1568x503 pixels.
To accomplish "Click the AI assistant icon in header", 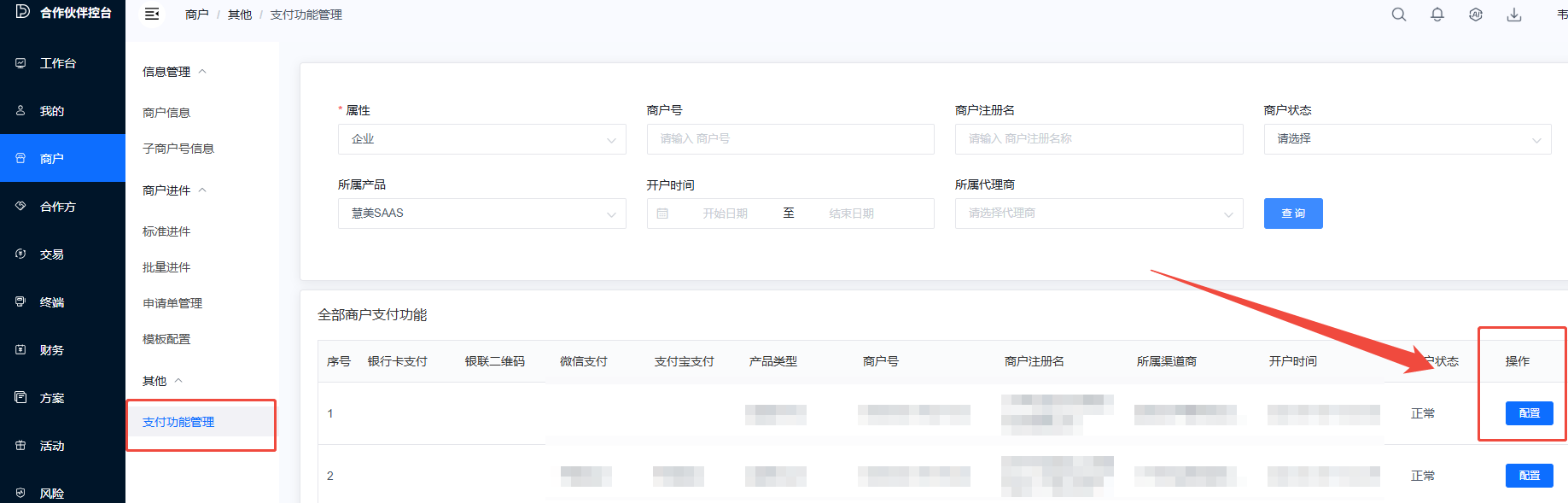I will [1476, 15].
